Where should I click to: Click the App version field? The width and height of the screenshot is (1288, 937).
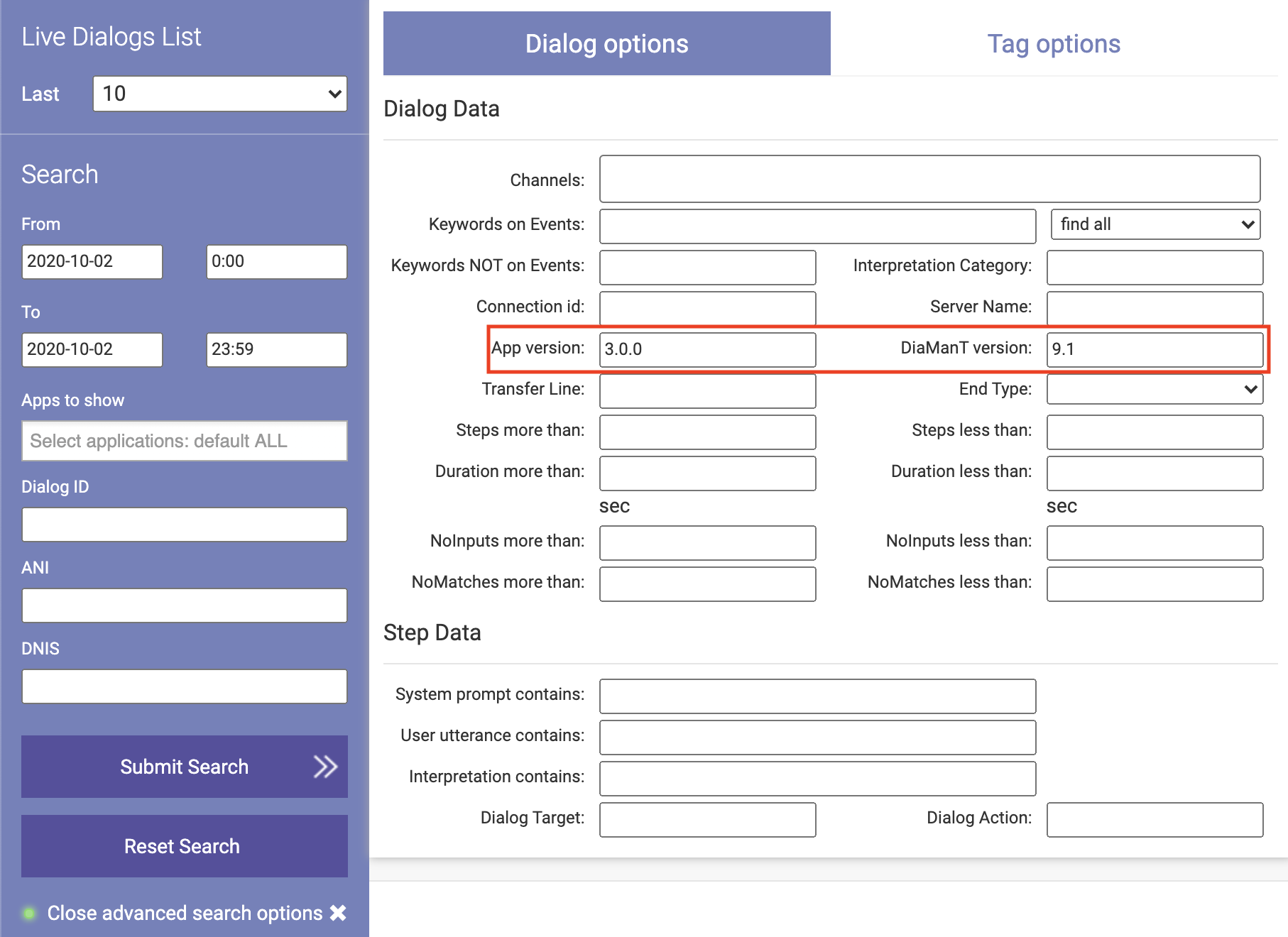tap(707, 349)
